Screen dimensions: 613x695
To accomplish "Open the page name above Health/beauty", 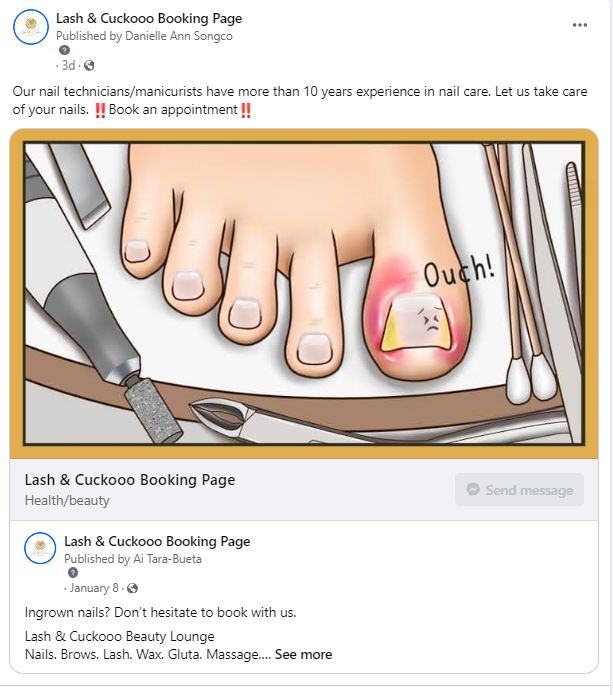I will tap(130, 480).
